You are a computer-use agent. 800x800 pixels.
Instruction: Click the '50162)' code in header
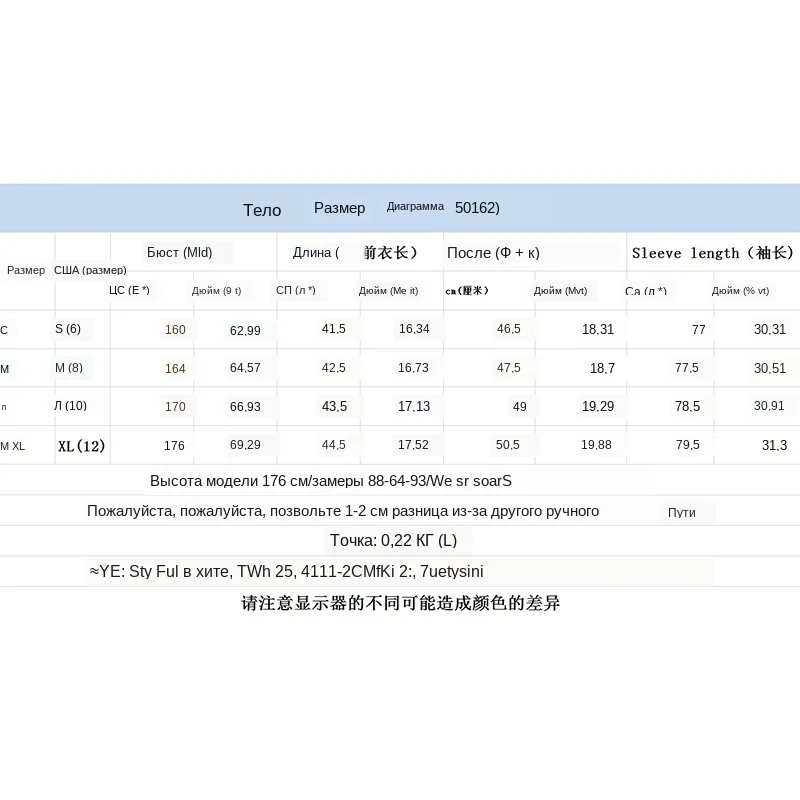477,208
